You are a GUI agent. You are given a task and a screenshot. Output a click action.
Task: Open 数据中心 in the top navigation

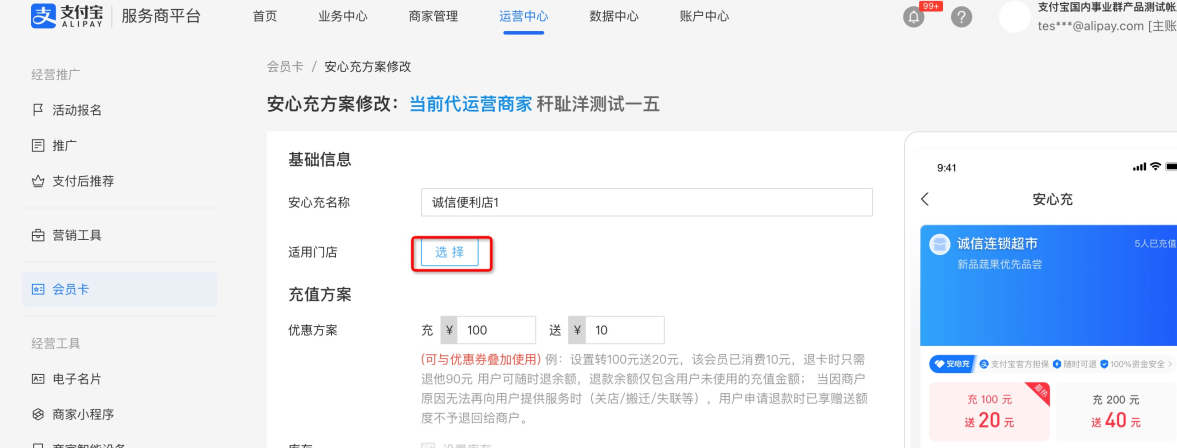click(614, 17)
